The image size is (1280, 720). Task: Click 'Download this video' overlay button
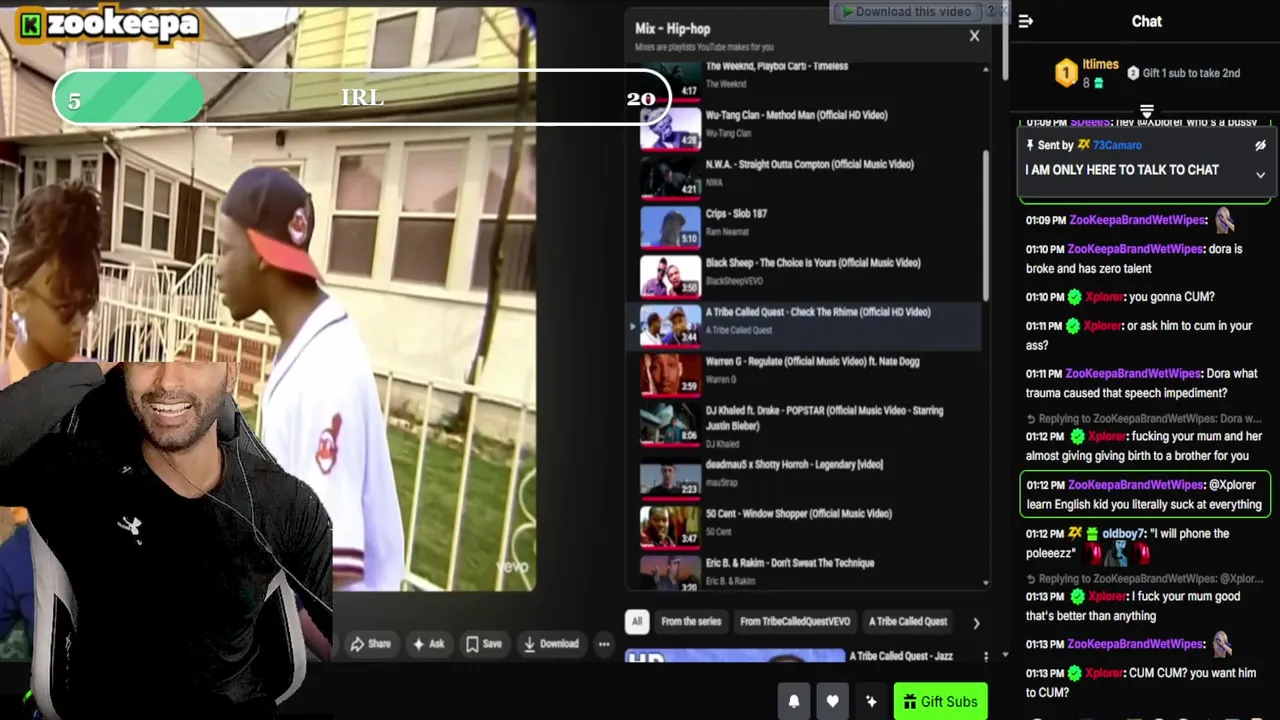[907, 12]
